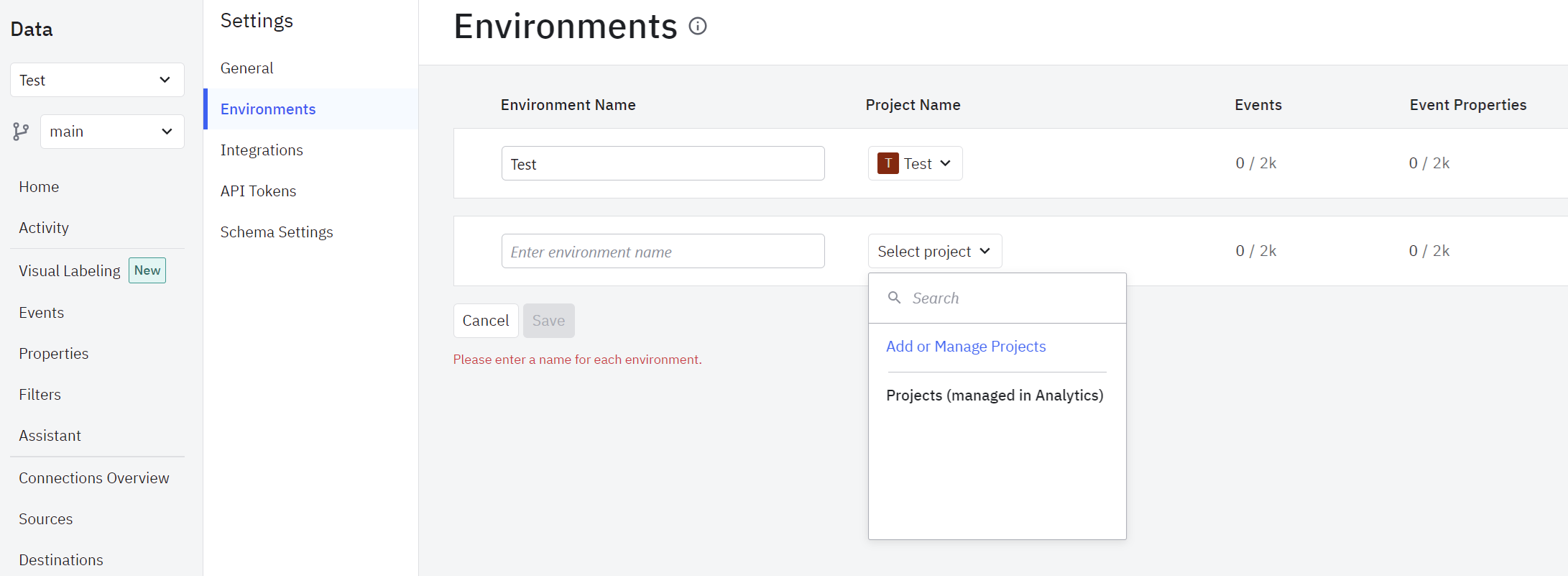1568x576 pixels.
Task: Click the Cancel button
Action: click(485, 321)
